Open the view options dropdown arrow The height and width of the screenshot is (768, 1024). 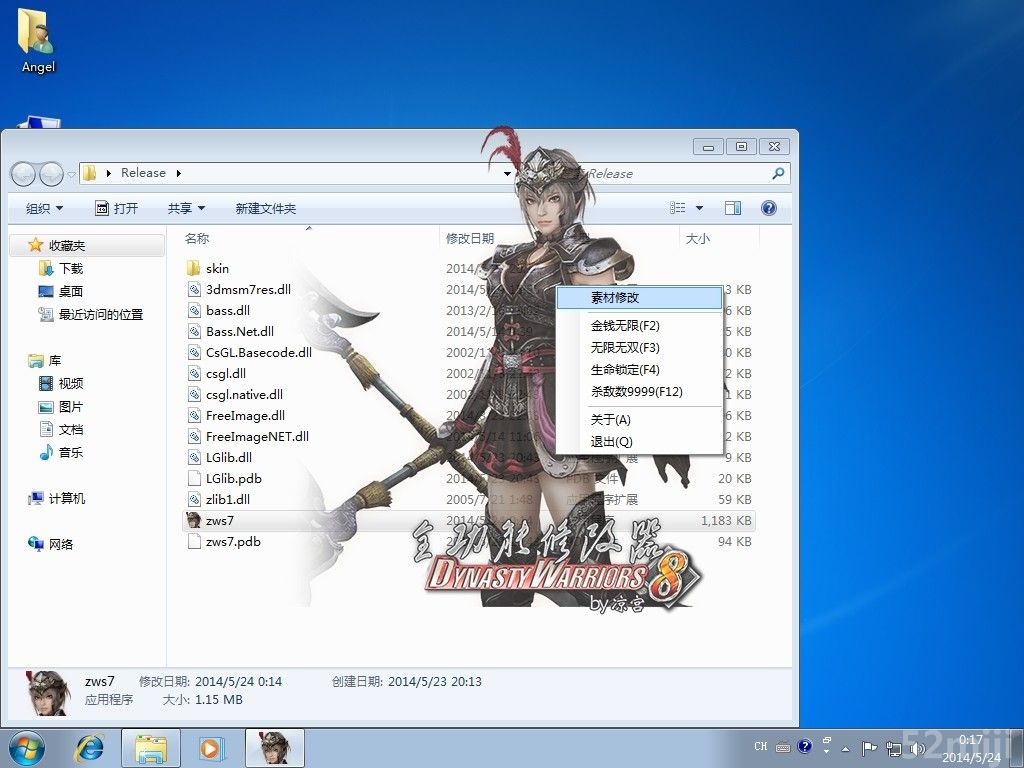click(x=699, y=208)
